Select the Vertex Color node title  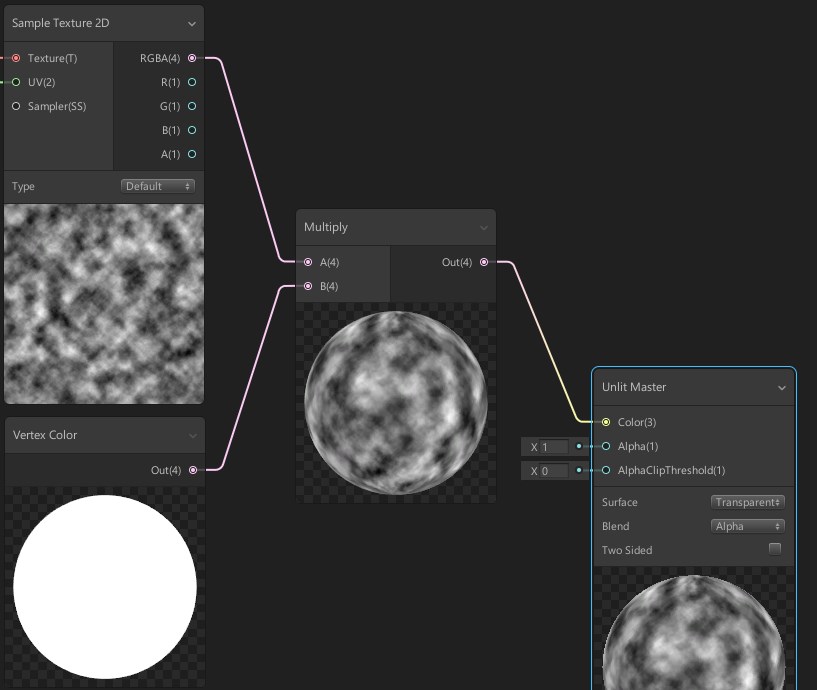[x=45, y=435]
